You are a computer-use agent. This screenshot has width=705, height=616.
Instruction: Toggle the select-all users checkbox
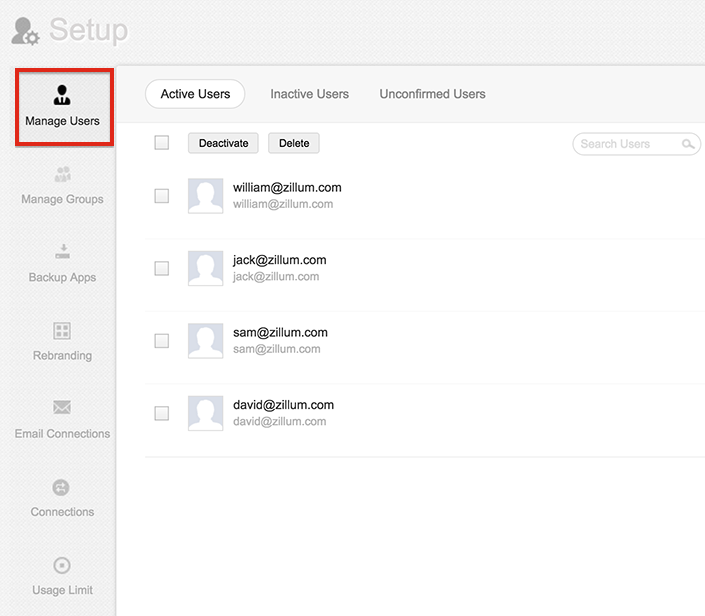(x=162, y=143)
